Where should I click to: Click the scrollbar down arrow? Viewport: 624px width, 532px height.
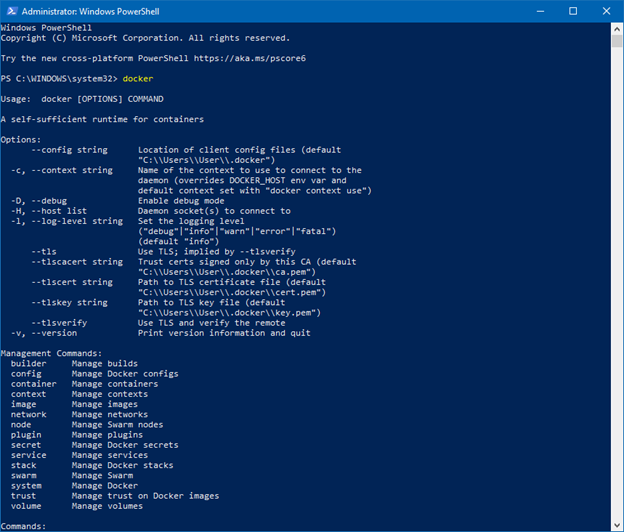pyautogui.click(x=617, y=525)
